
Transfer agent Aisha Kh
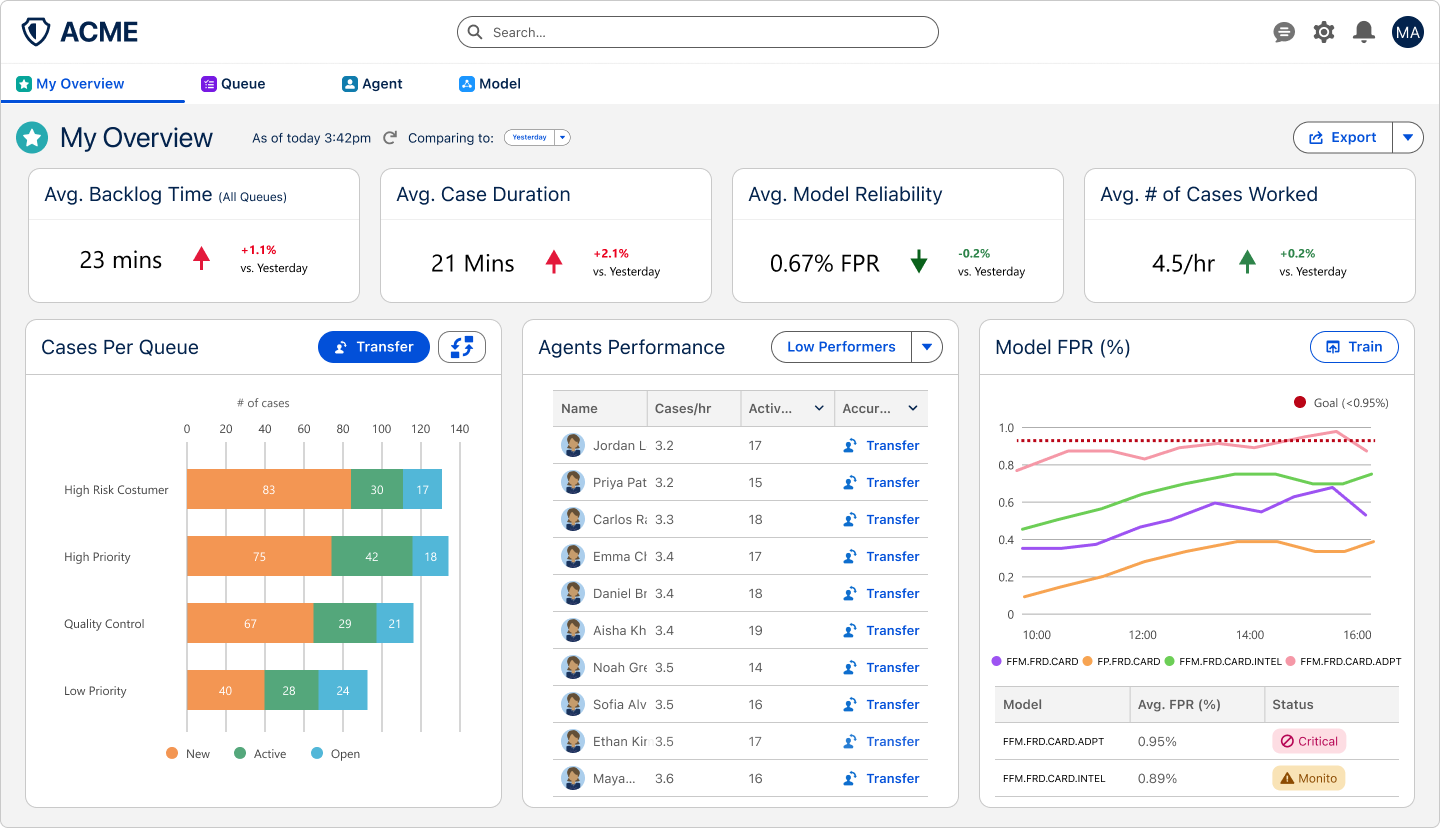881,631
